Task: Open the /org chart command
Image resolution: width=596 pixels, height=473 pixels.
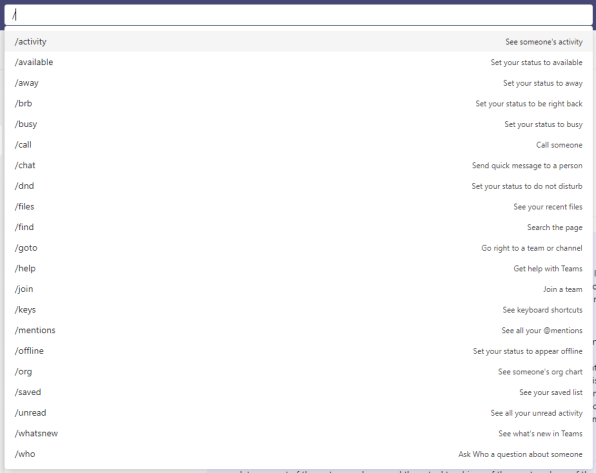Action: pos(298,371)
